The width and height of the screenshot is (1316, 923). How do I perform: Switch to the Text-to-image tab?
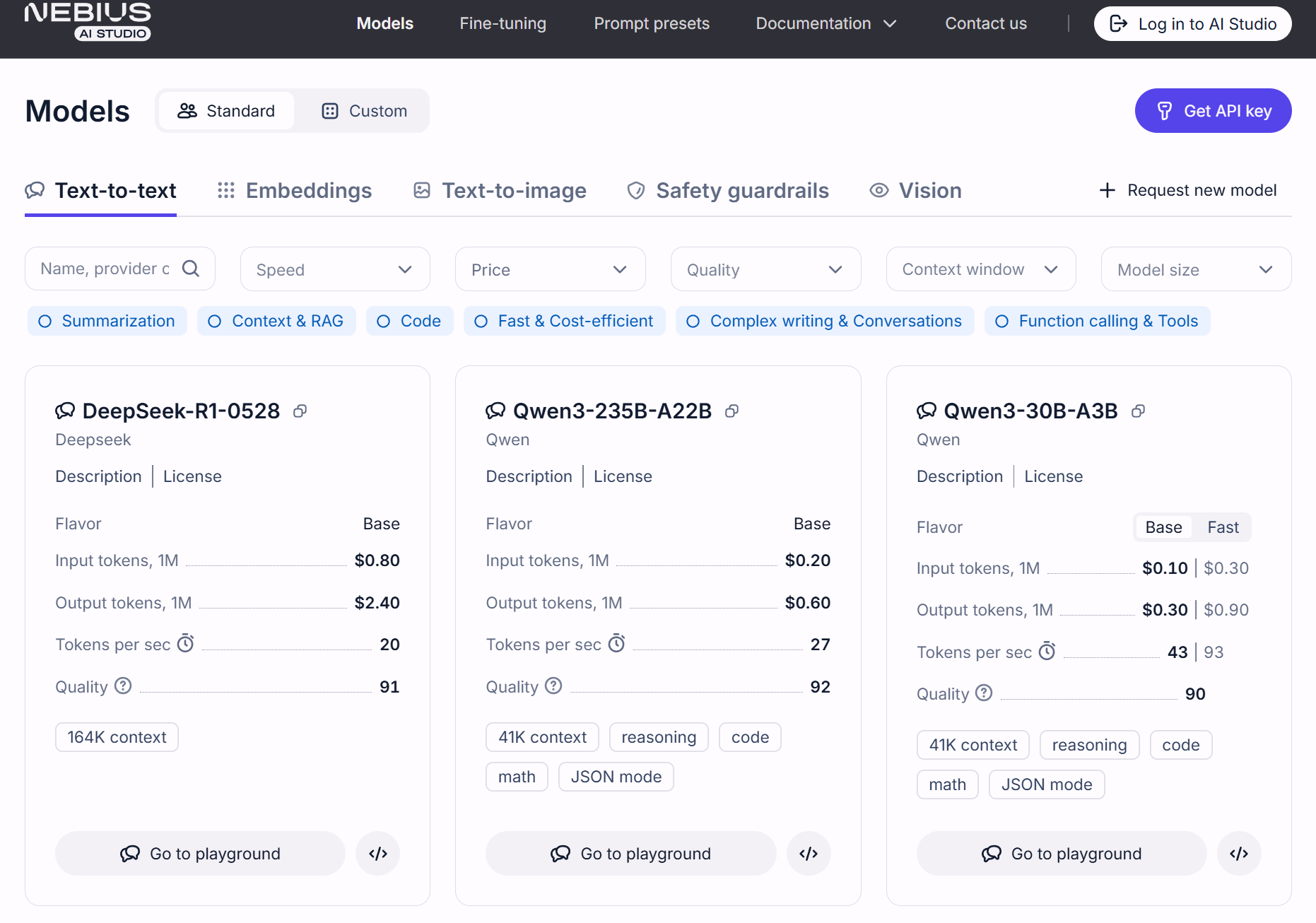(500, 191)
